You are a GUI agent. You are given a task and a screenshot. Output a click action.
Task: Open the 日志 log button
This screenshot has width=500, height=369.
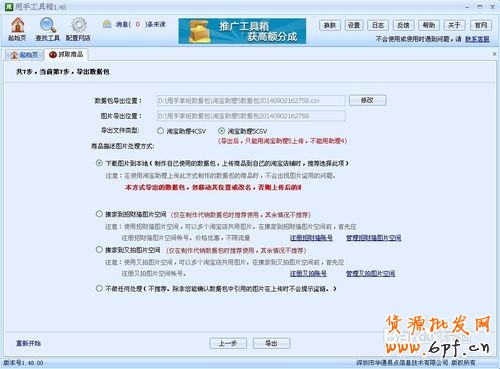point(378,25)
